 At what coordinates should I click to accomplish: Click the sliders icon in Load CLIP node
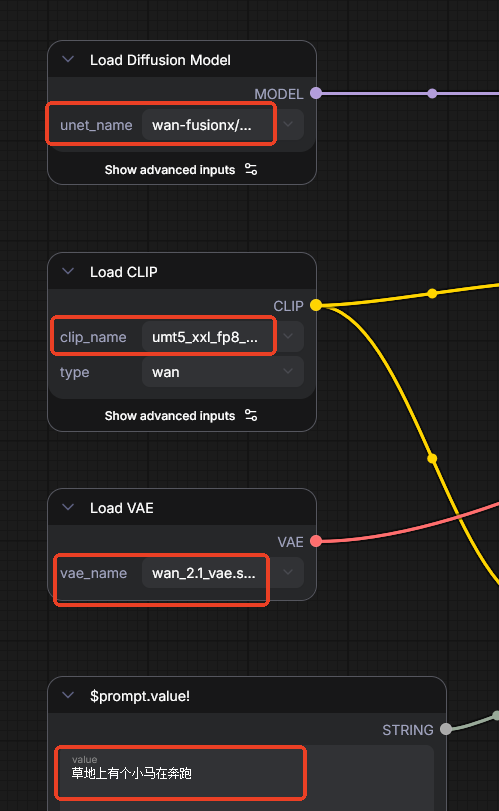(251, 415)
